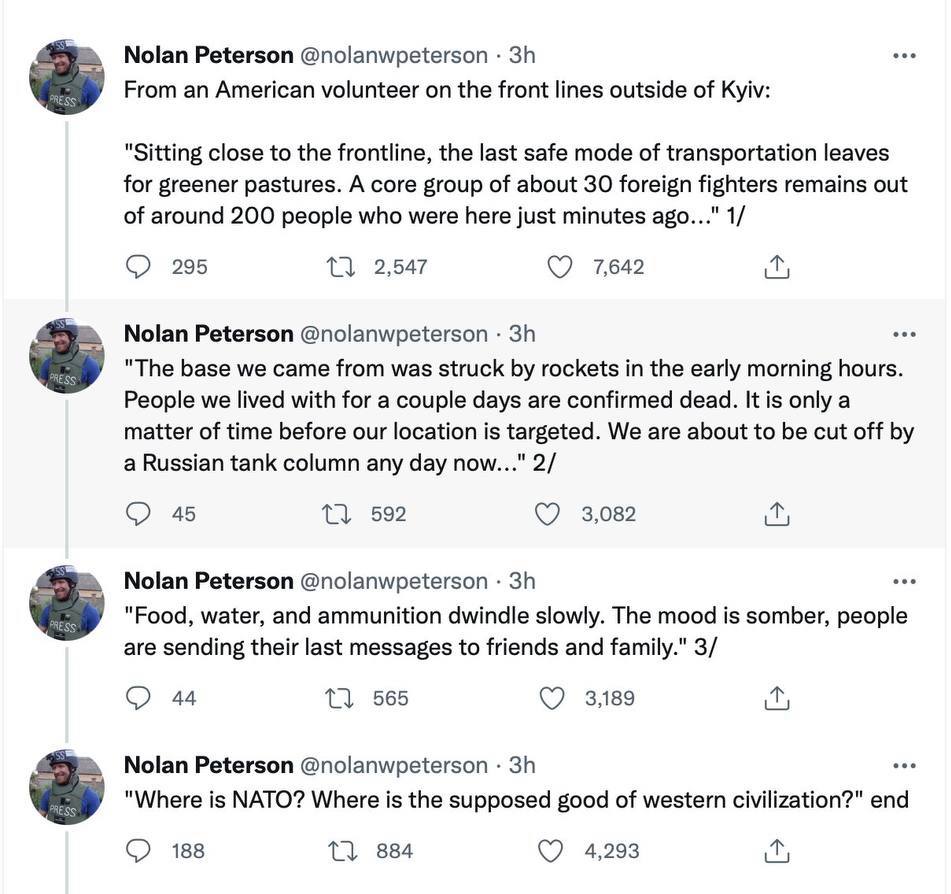
Task: Reply to the first tweet about Kyiv volunteer
Action: coord(139,267)
